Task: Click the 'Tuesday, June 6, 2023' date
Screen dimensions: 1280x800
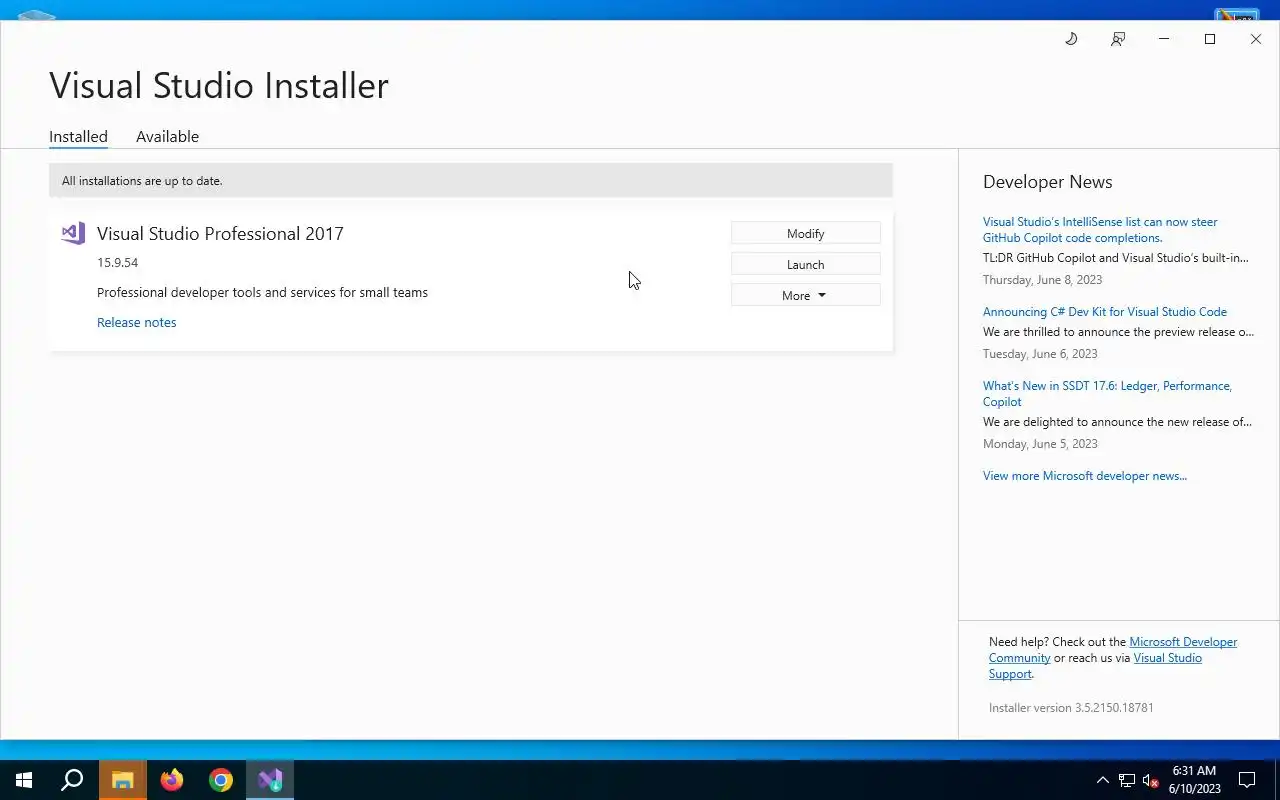Action: (1040, 354)
